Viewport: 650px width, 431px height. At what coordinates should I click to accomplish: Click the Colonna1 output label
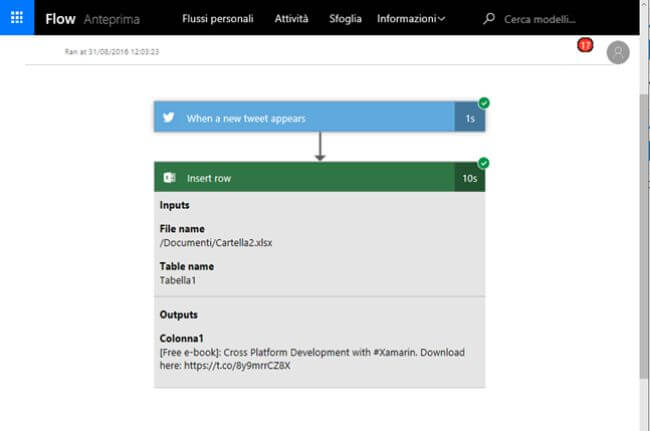[182, 339]
